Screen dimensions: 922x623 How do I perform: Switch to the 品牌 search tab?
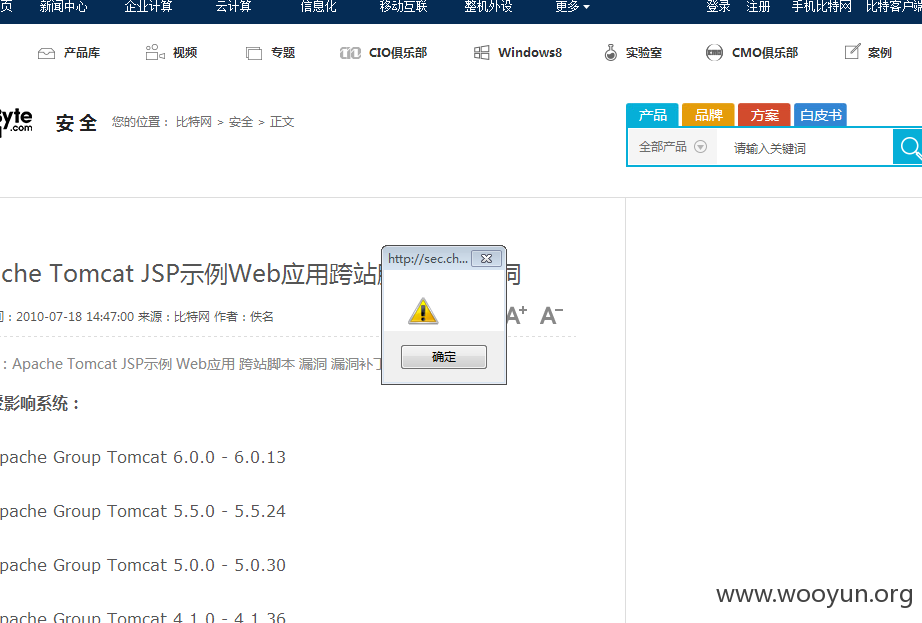tap(708, 115)
